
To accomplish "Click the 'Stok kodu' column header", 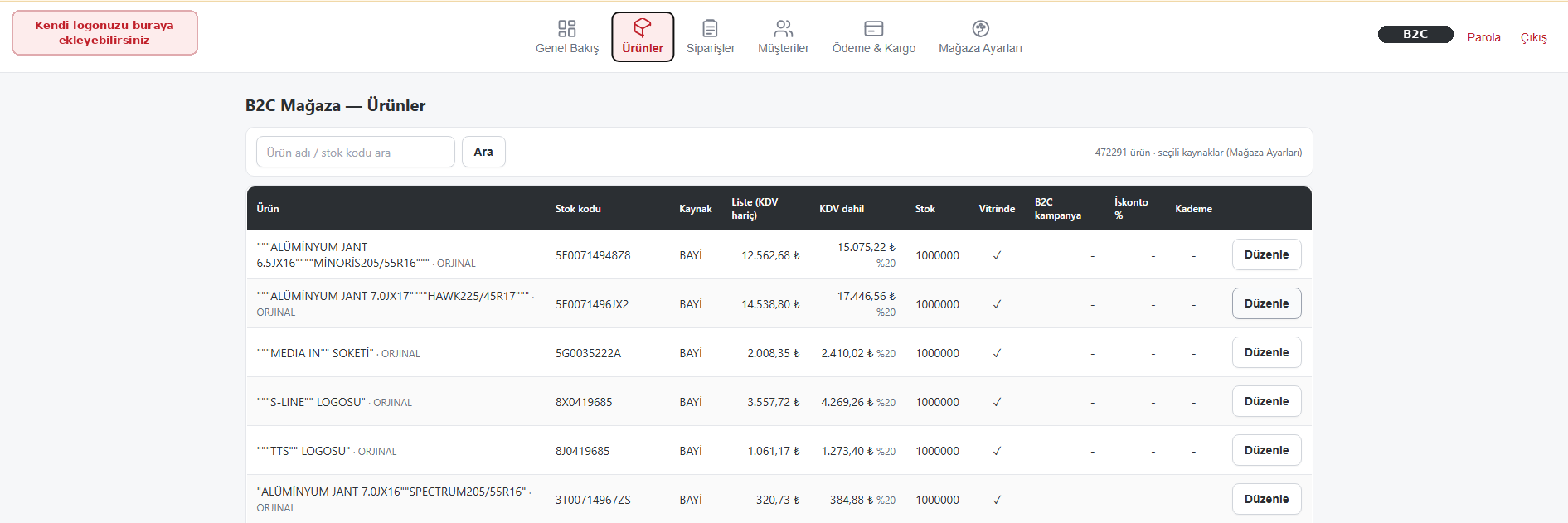I will coord(578,209).
